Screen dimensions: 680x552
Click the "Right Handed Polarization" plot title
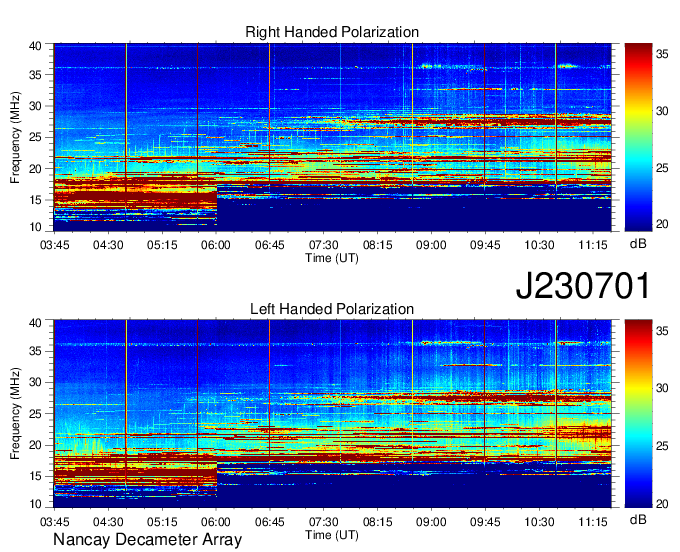pyautogui.click(x=332, y=32)
